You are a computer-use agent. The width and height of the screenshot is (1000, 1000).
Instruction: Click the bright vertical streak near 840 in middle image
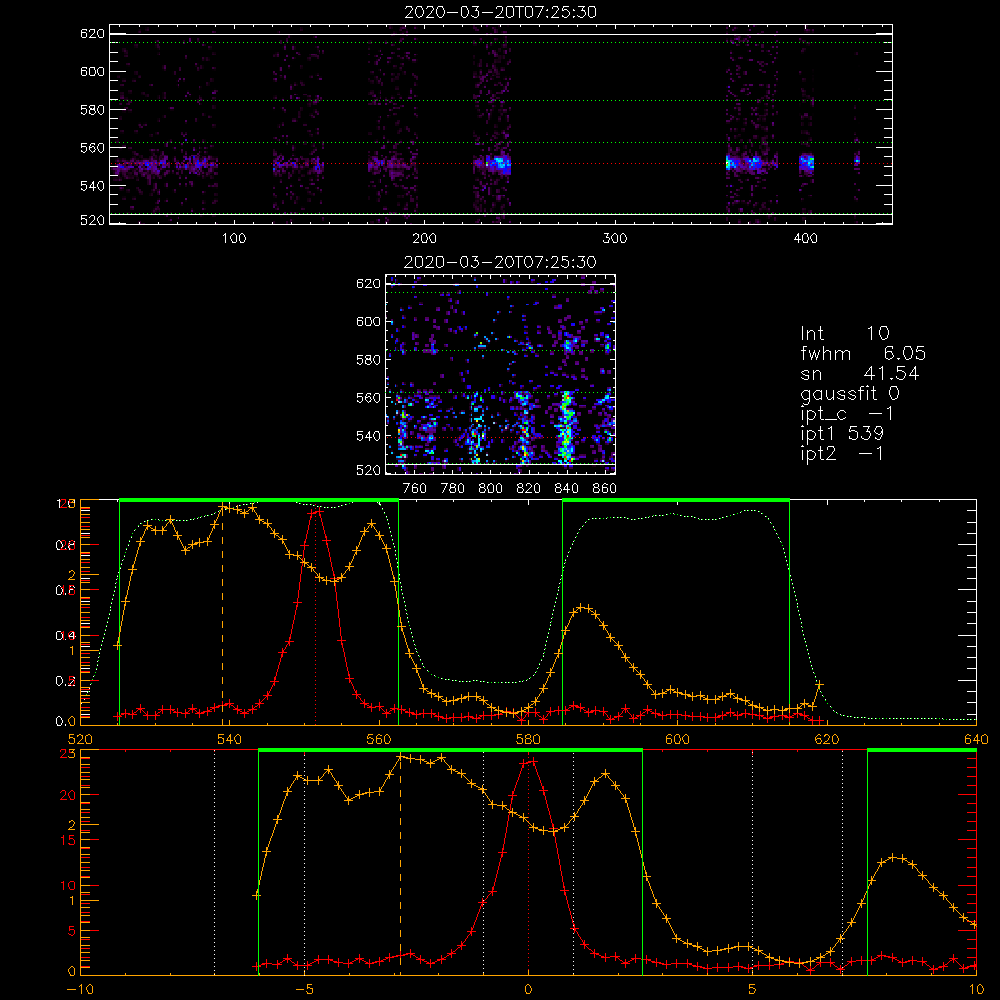(566, 427)
